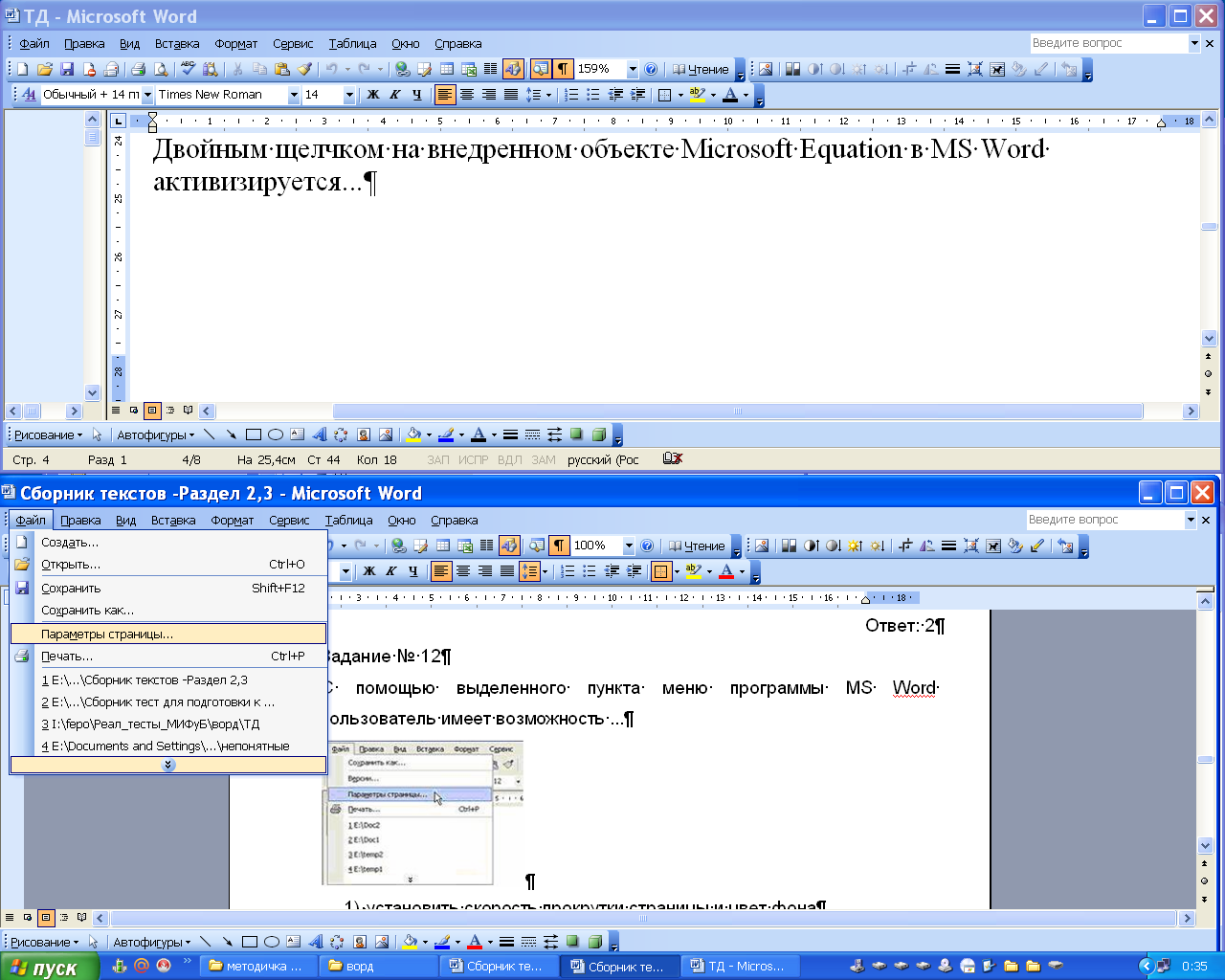Click More Contrast in the Сборник picture toolbar
The width and height of the screenshot is (1225, 980).
[x=812, y=546]
